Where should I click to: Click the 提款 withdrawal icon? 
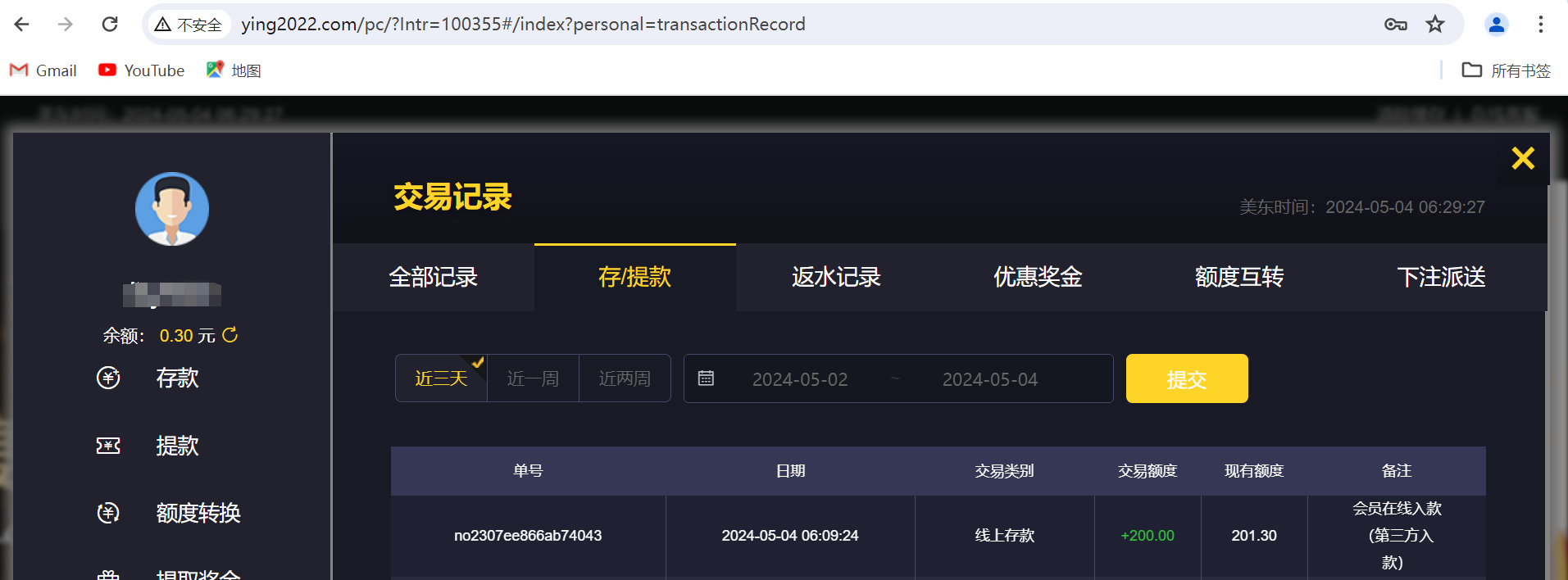[x=108, y=446]
